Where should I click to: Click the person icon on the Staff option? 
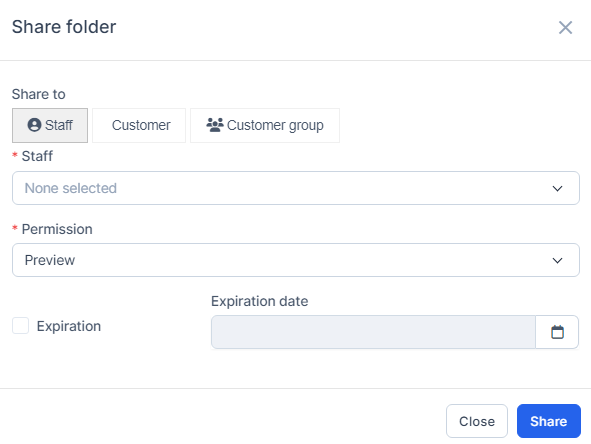(34, 125)
